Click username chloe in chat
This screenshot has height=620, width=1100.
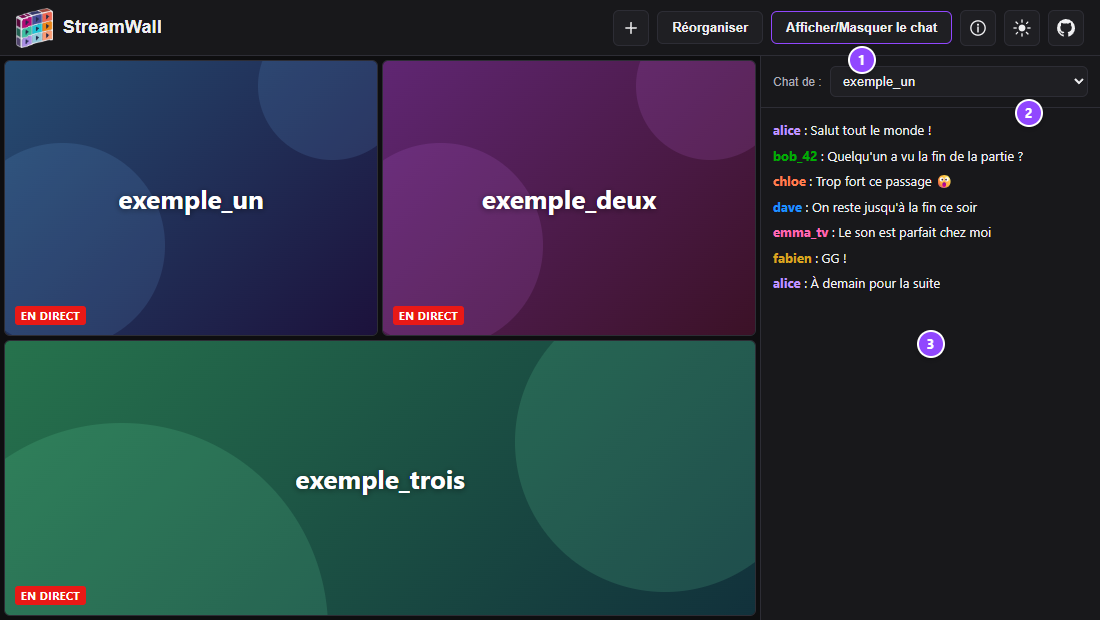click(x=789, y=182)
